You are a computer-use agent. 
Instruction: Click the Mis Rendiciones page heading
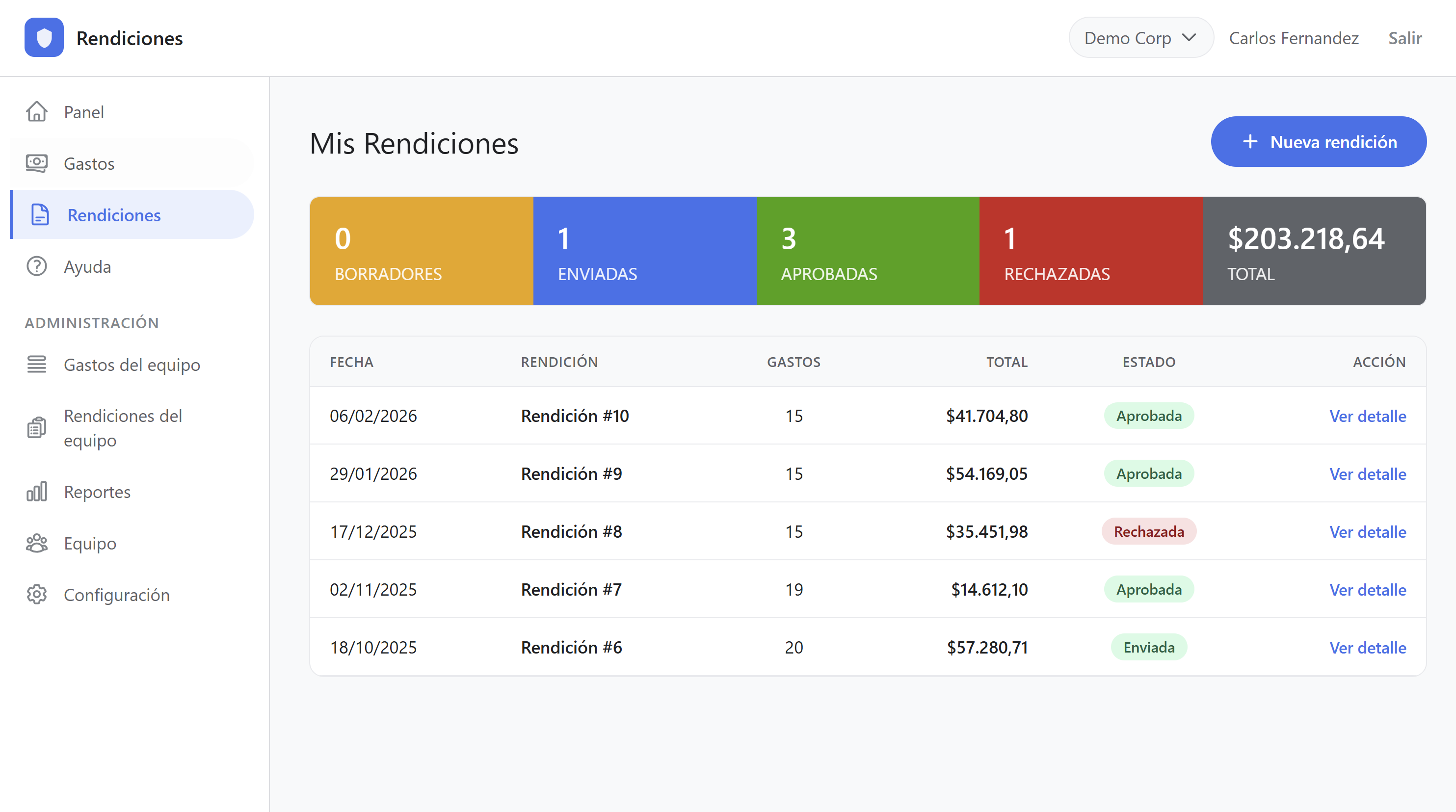tap(414, 143)
